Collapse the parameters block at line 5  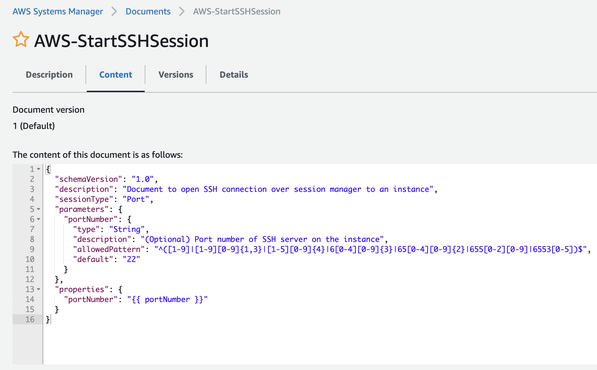38,209
